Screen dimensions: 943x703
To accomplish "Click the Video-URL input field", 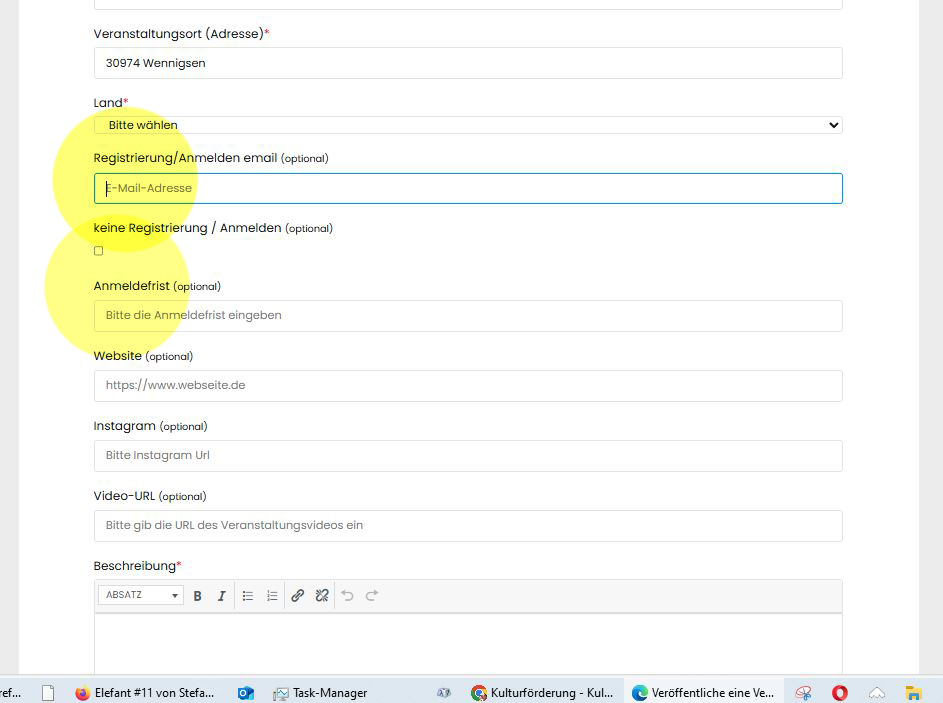I will (468, 526).
